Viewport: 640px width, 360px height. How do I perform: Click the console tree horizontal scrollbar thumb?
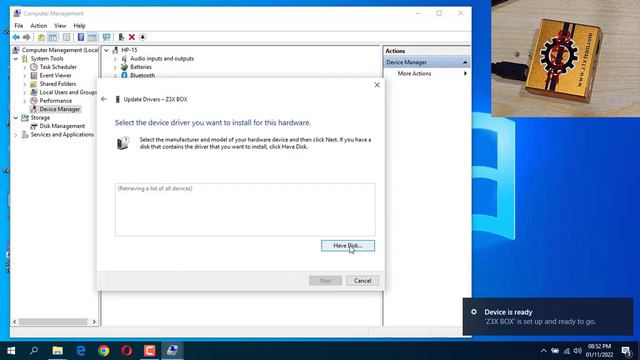53,322
